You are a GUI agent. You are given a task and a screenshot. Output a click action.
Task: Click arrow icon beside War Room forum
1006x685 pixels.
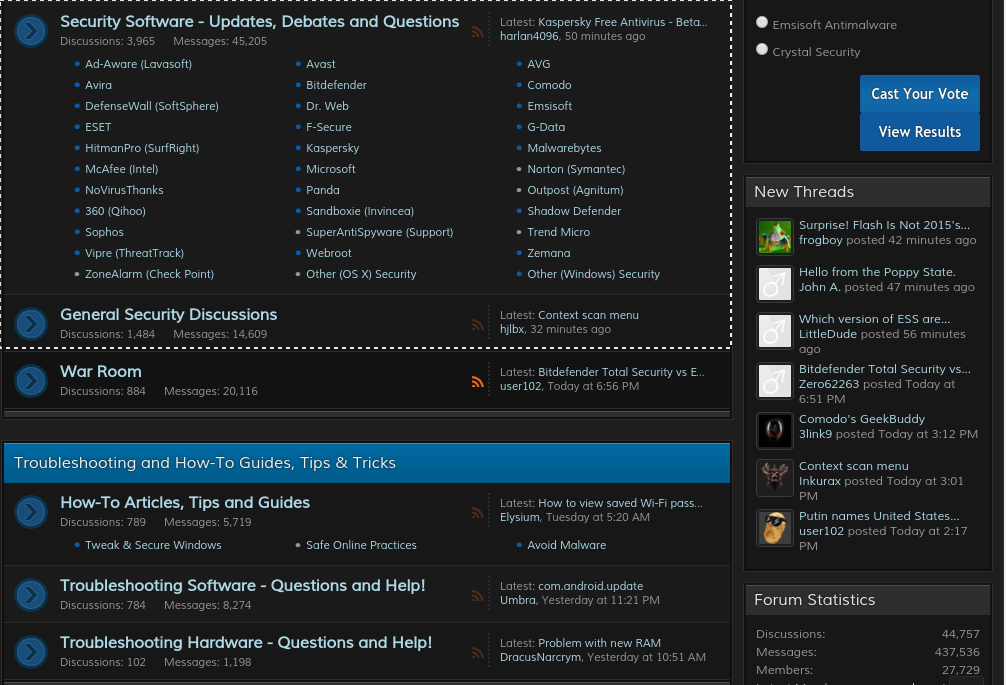(31, 381)
